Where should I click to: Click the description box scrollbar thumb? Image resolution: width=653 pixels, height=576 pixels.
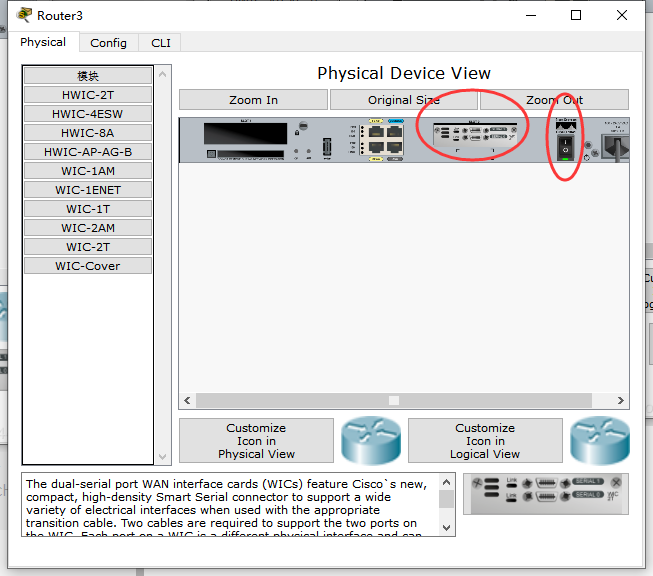(446, 499)
